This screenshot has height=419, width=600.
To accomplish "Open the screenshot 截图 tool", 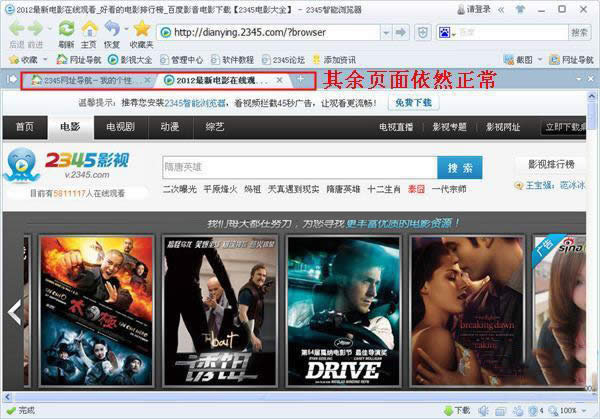I will click(519, 60).
